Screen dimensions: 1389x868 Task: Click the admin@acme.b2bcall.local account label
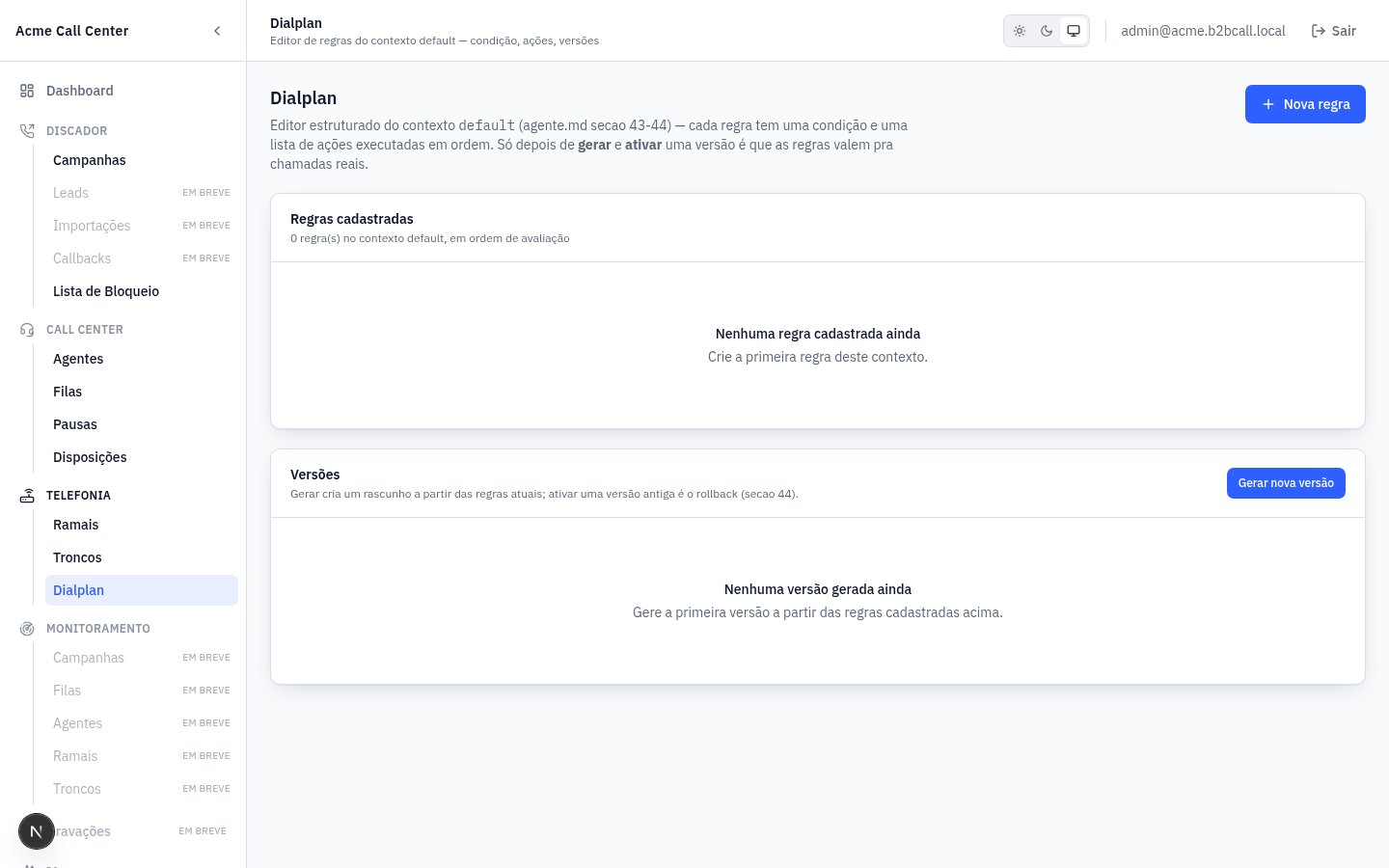[1203, 31]
